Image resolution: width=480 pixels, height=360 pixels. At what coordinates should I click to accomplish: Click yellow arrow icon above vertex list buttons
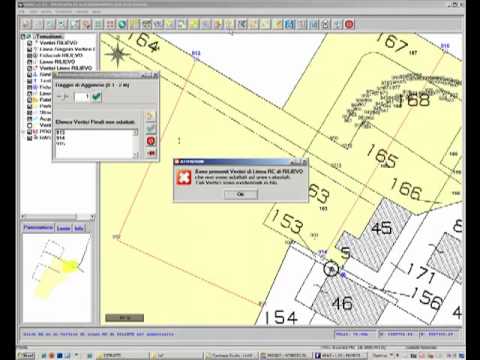point(151,116)
